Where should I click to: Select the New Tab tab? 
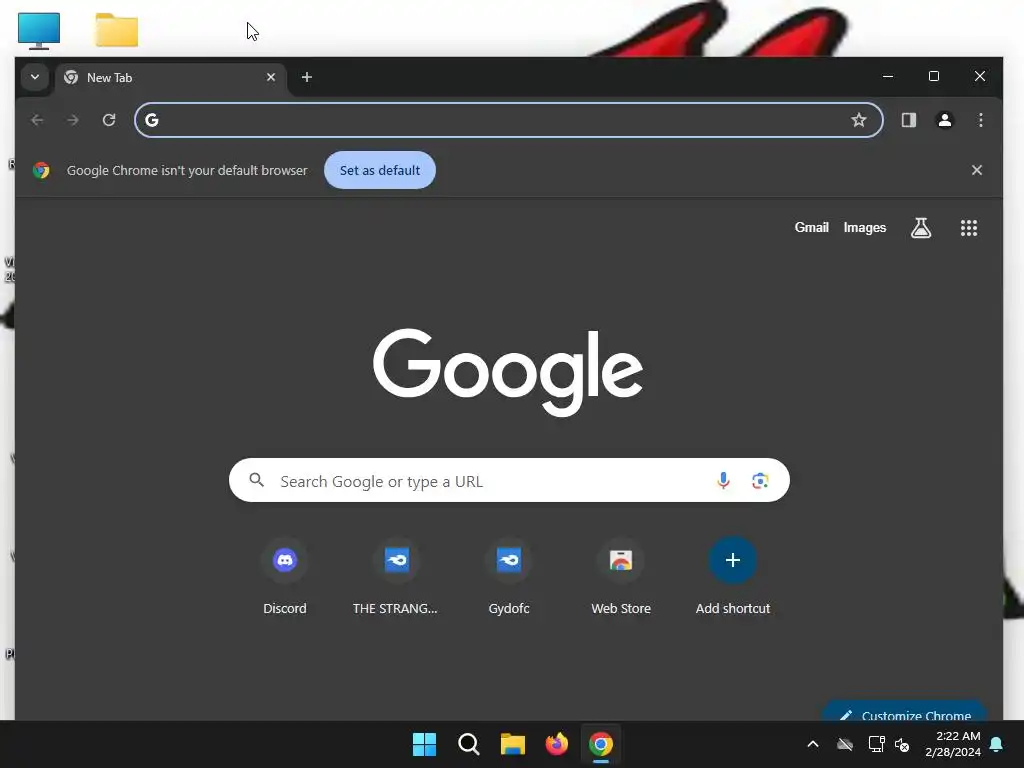point(171,78)
